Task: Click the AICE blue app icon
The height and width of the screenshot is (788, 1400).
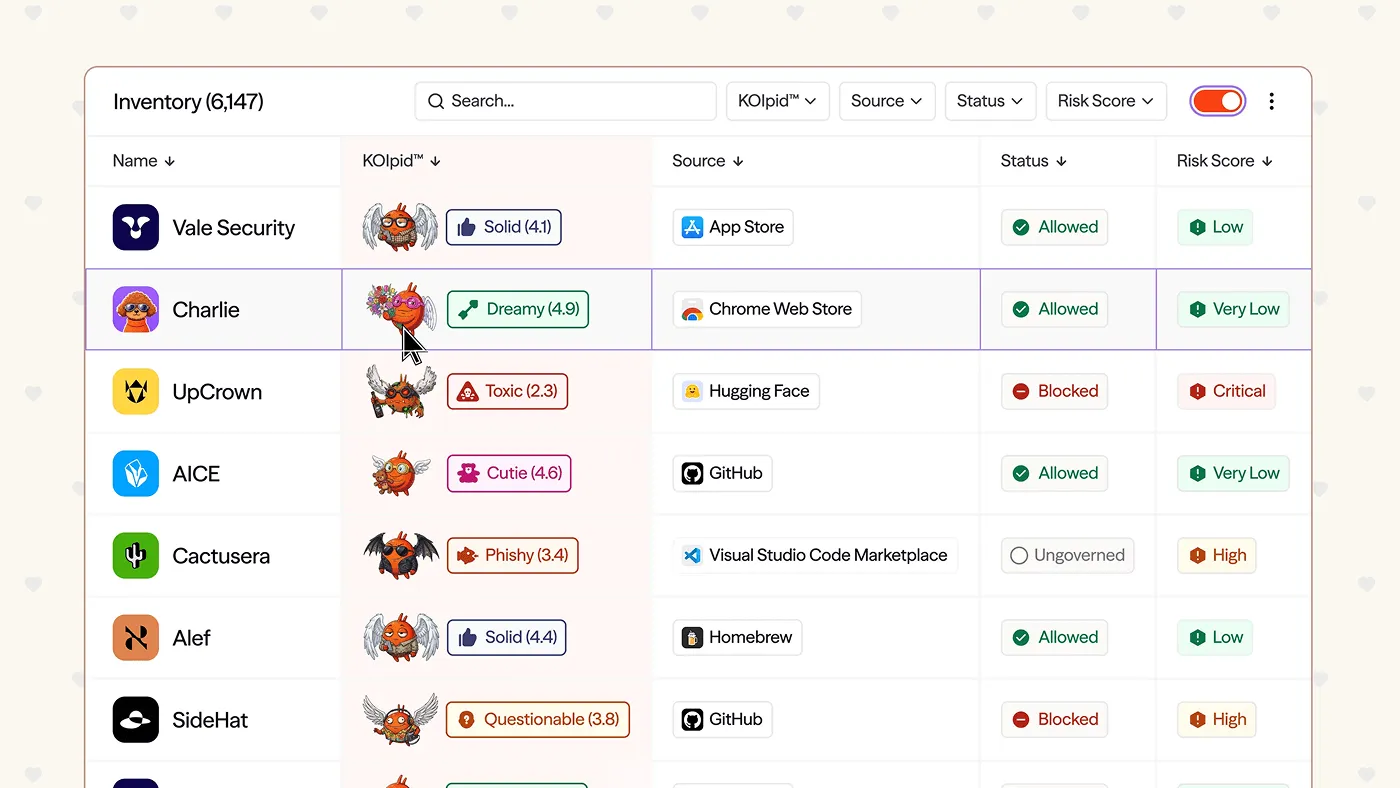Action: pyautogui.click(x=136, y=473)
